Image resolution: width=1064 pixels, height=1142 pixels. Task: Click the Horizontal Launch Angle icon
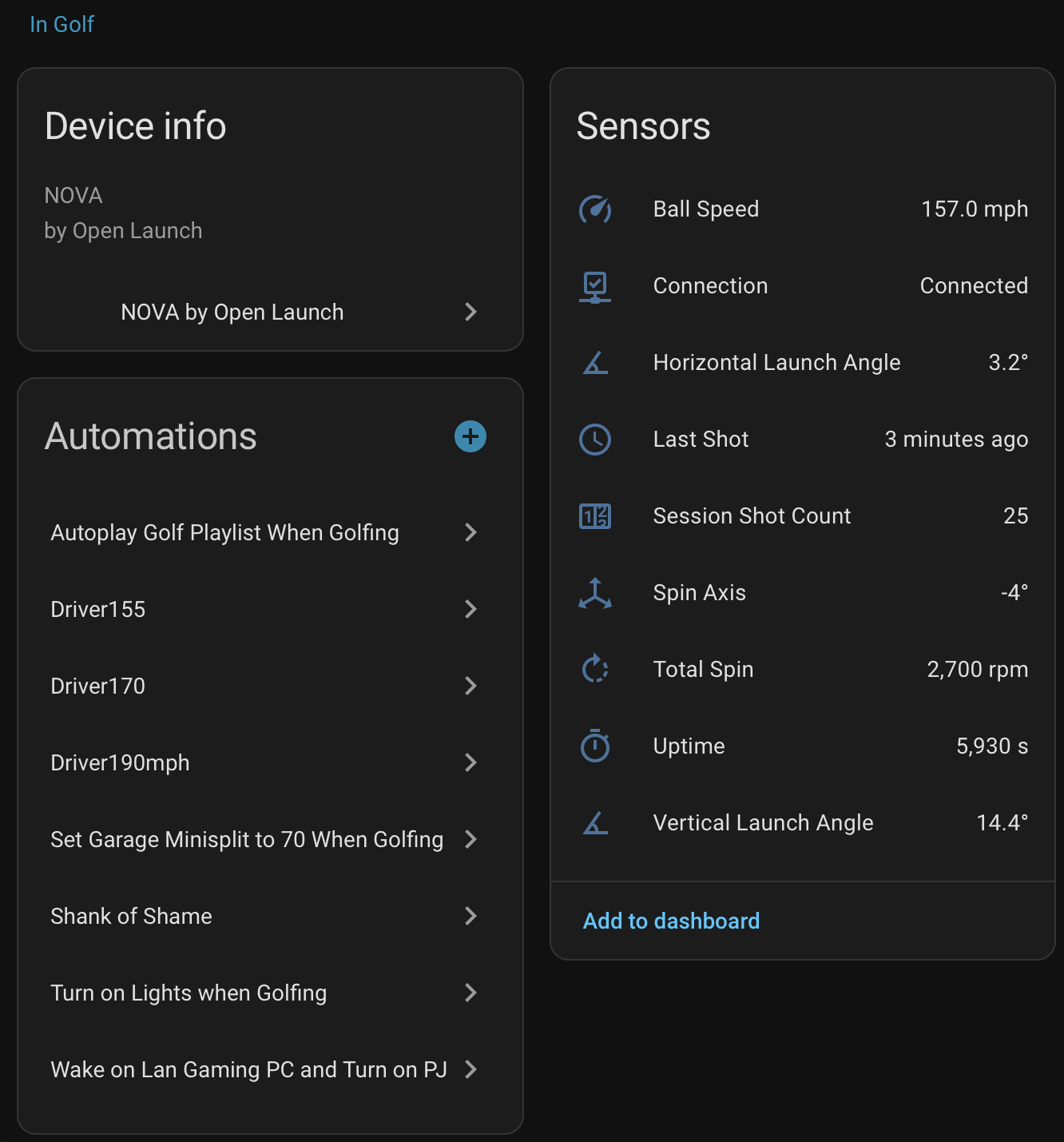[595, 363]
